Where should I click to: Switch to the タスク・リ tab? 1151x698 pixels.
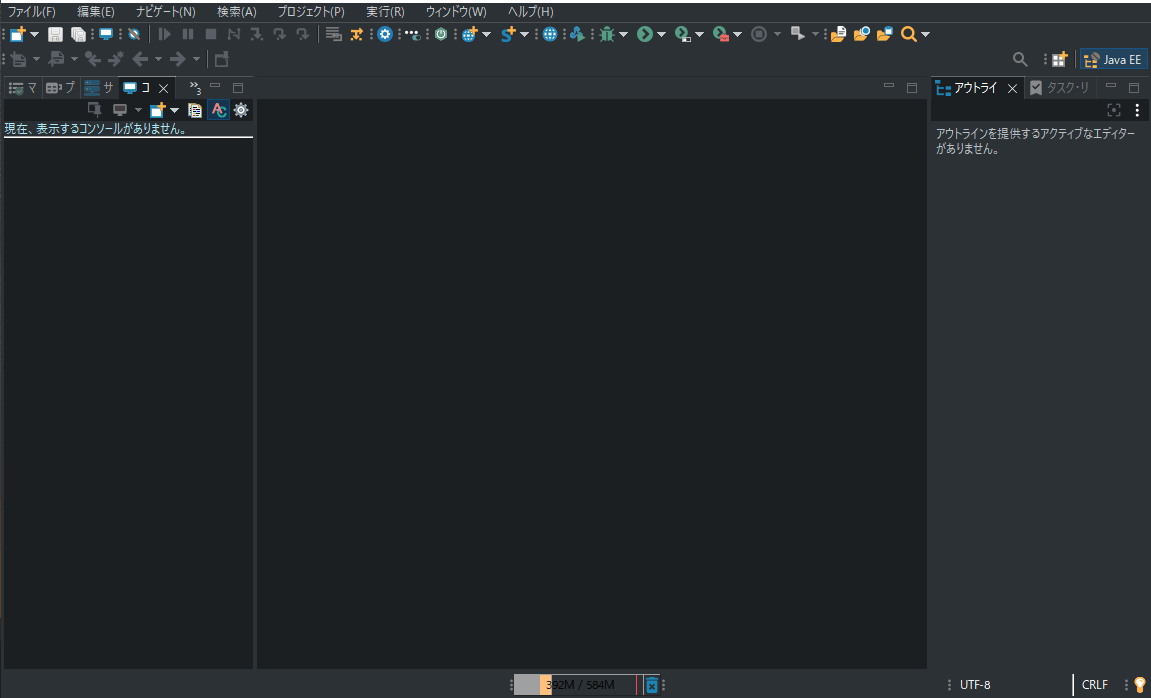(x=1060, y=88)
